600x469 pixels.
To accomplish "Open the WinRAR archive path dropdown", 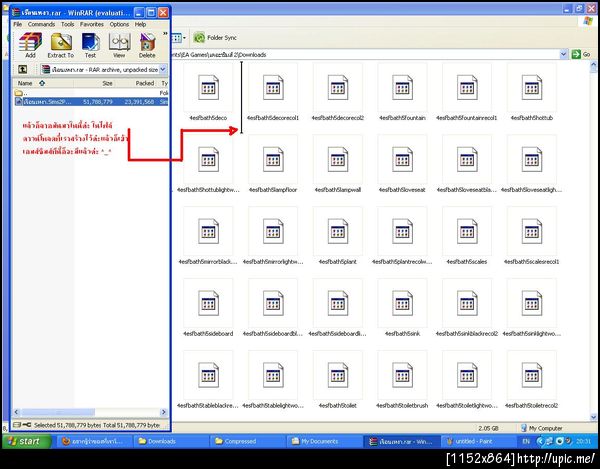I will [163, 69].
